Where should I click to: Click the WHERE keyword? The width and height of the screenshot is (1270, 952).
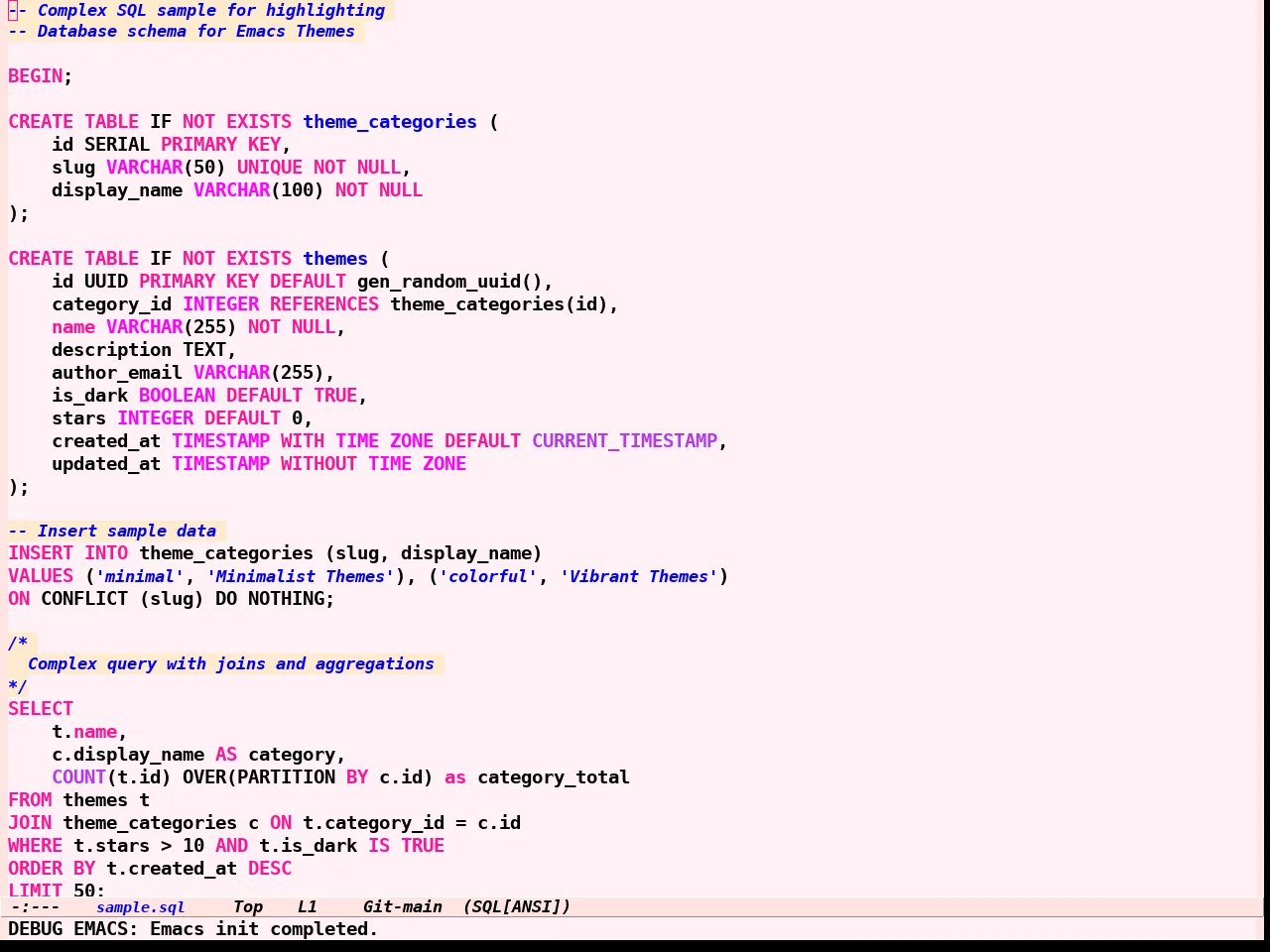[x=36, y=846]
